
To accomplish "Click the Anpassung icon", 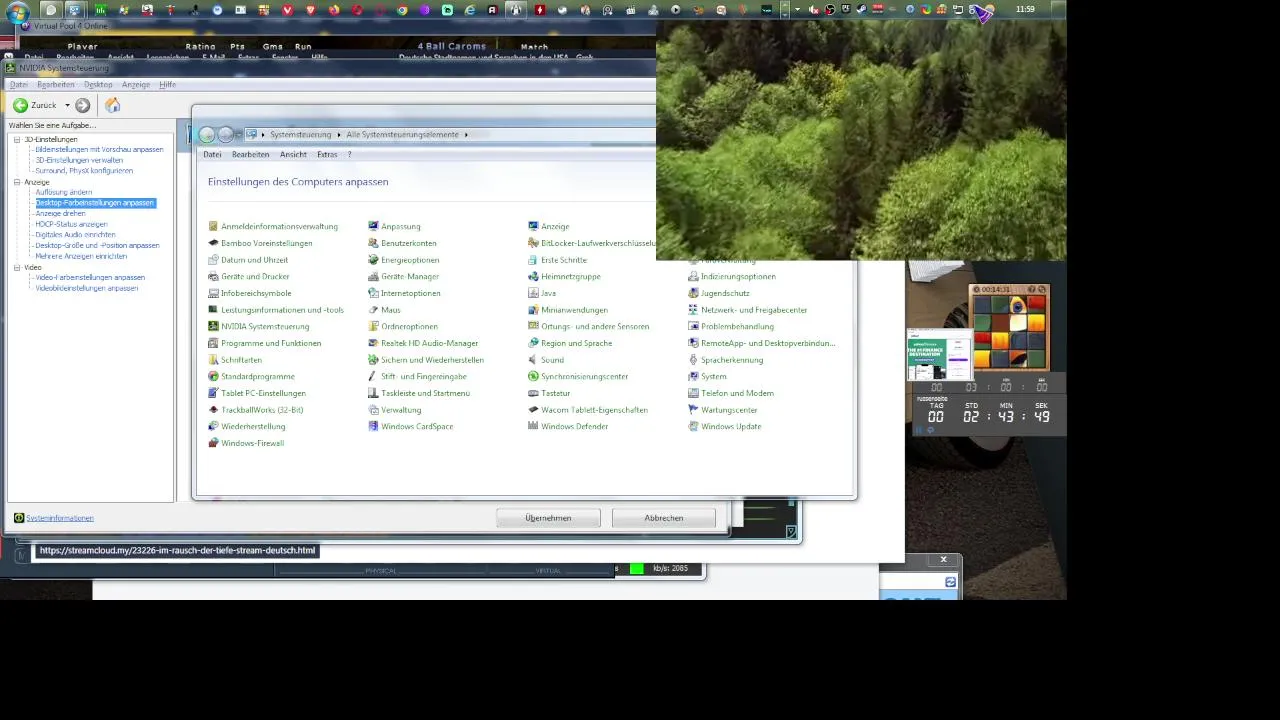I will pyautogui.click(x=373, y=226).
